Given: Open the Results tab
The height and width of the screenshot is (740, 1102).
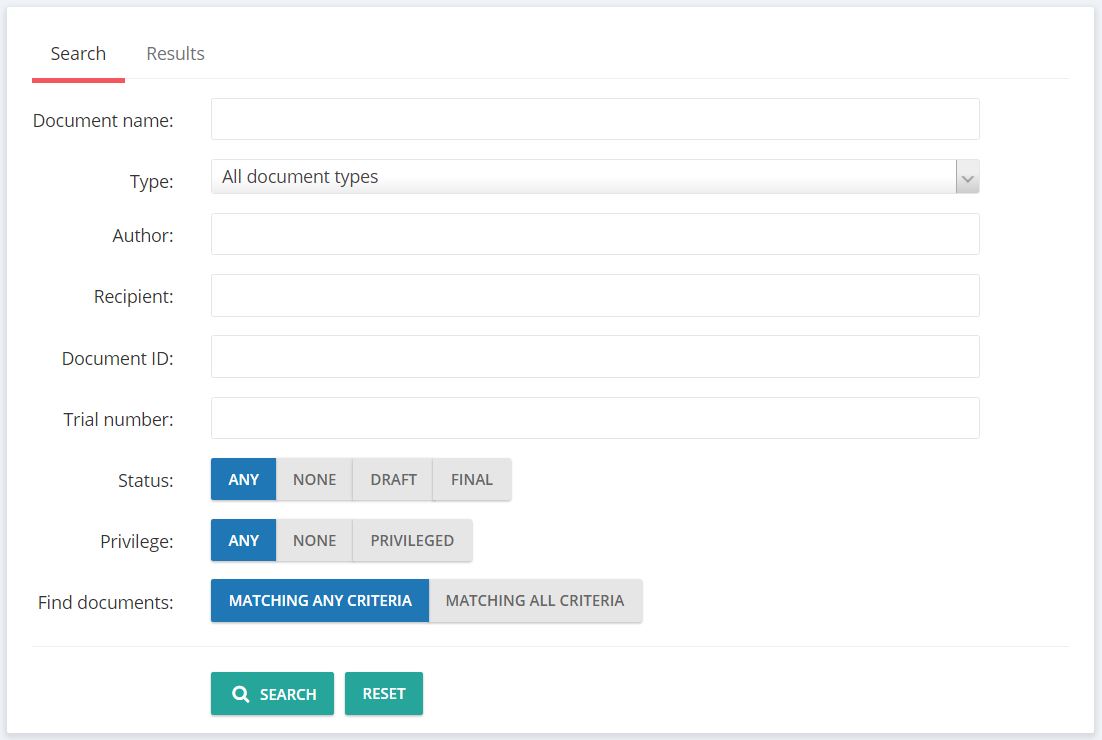Looking at the screenshot, I should click(x=175, y=54).
